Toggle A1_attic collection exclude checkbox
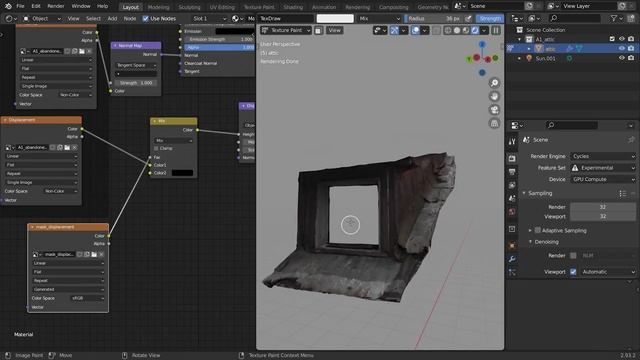 tap(612, 39)
